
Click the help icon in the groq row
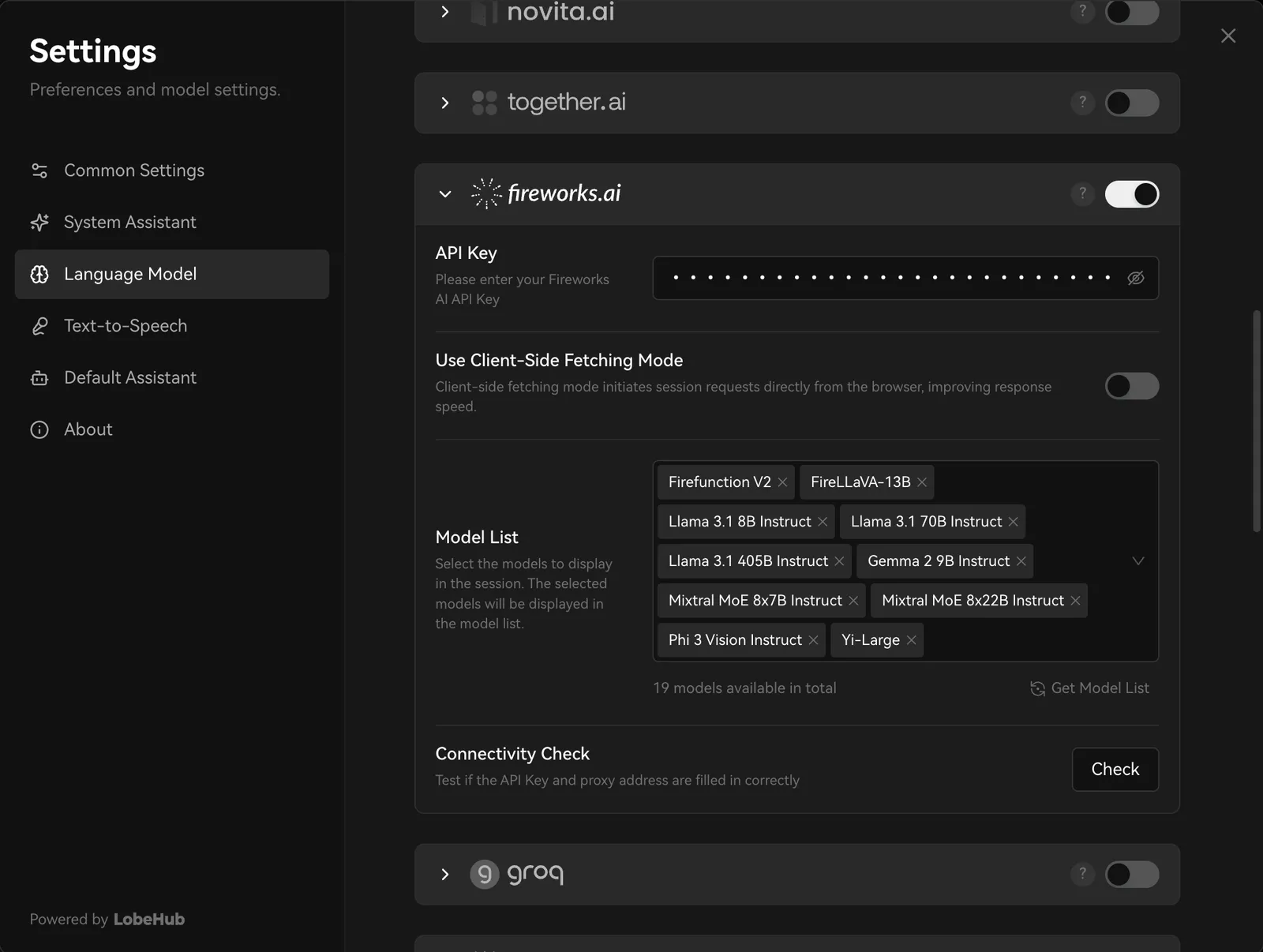pyautogui.click(x=1082, y=874)
